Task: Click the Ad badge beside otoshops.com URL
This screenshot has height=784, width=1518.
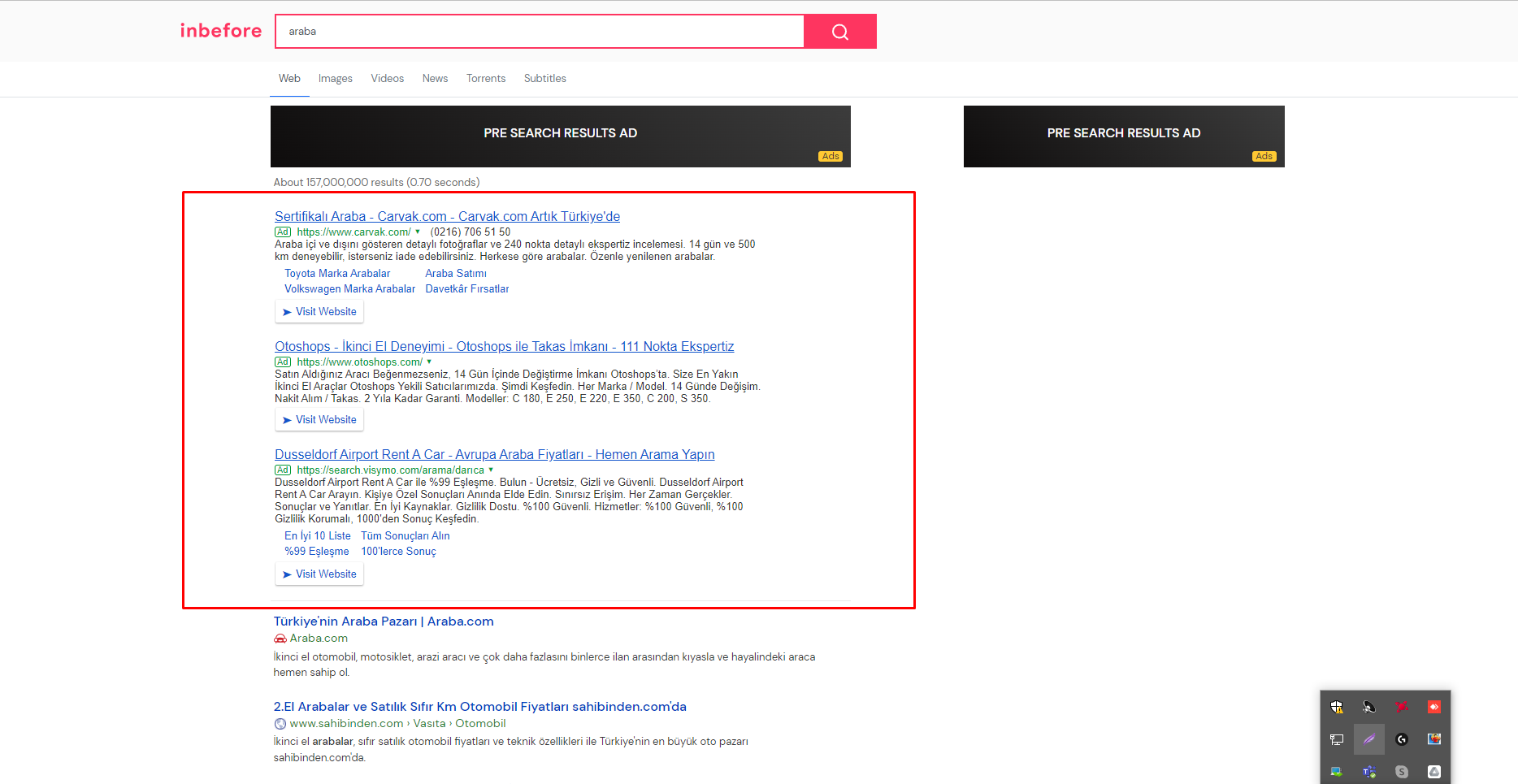Action: coord(283,362)
